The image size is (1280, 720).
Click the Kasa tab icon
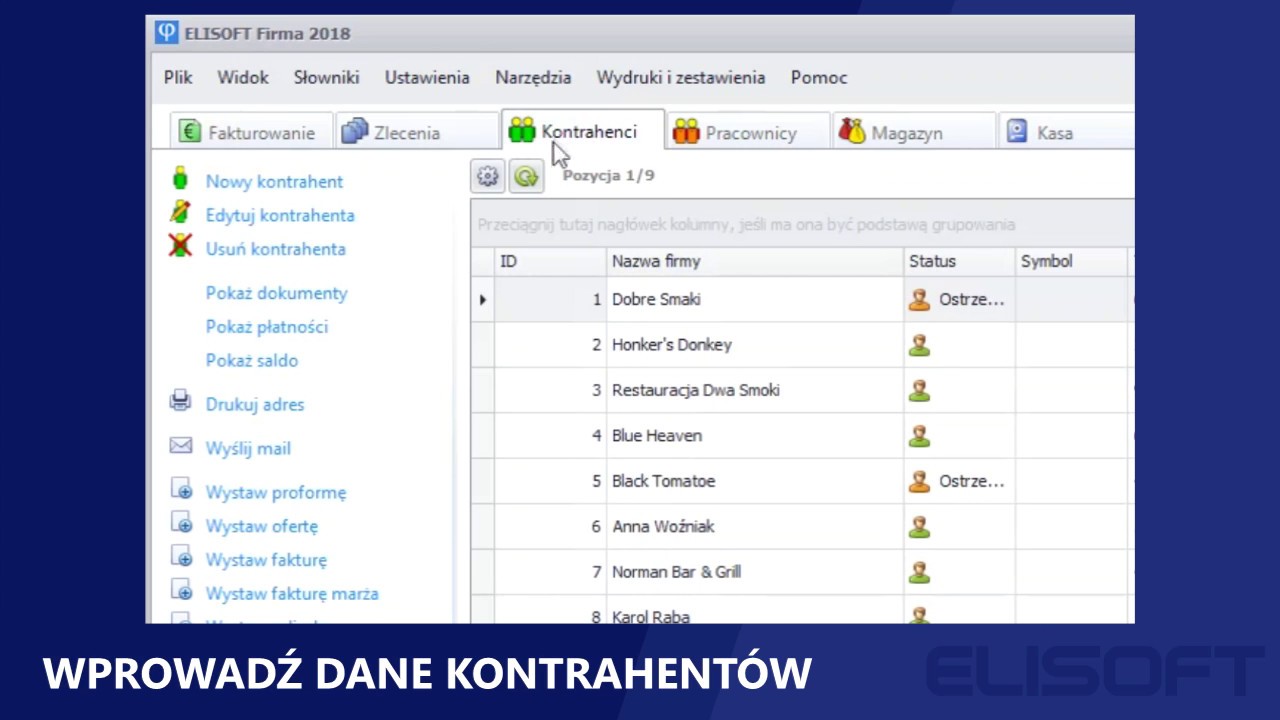click(1017, 132)
